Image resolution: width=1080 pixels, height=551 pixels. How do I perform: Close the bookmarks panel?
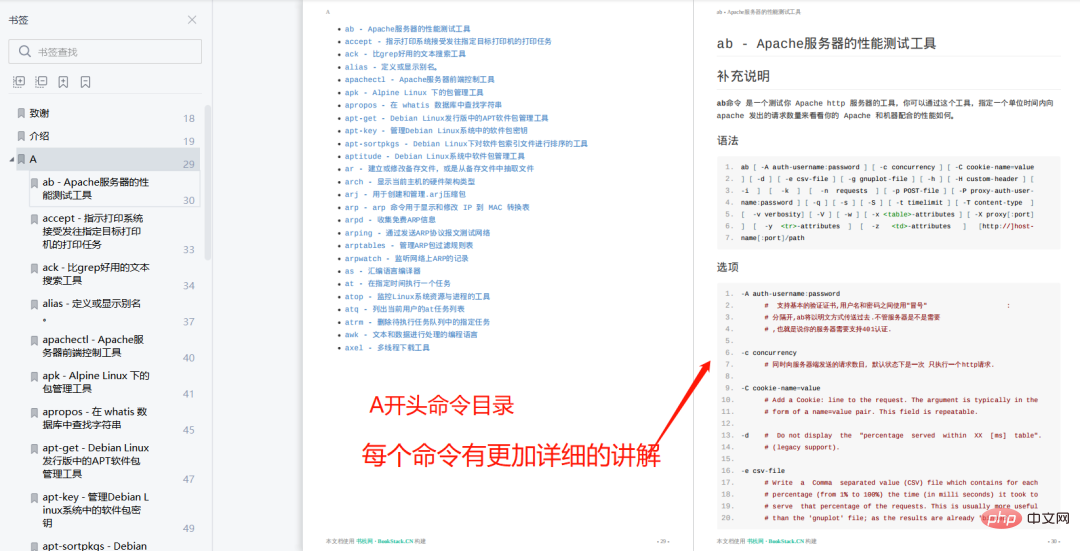pyautogui.click(x=192, y=20)
